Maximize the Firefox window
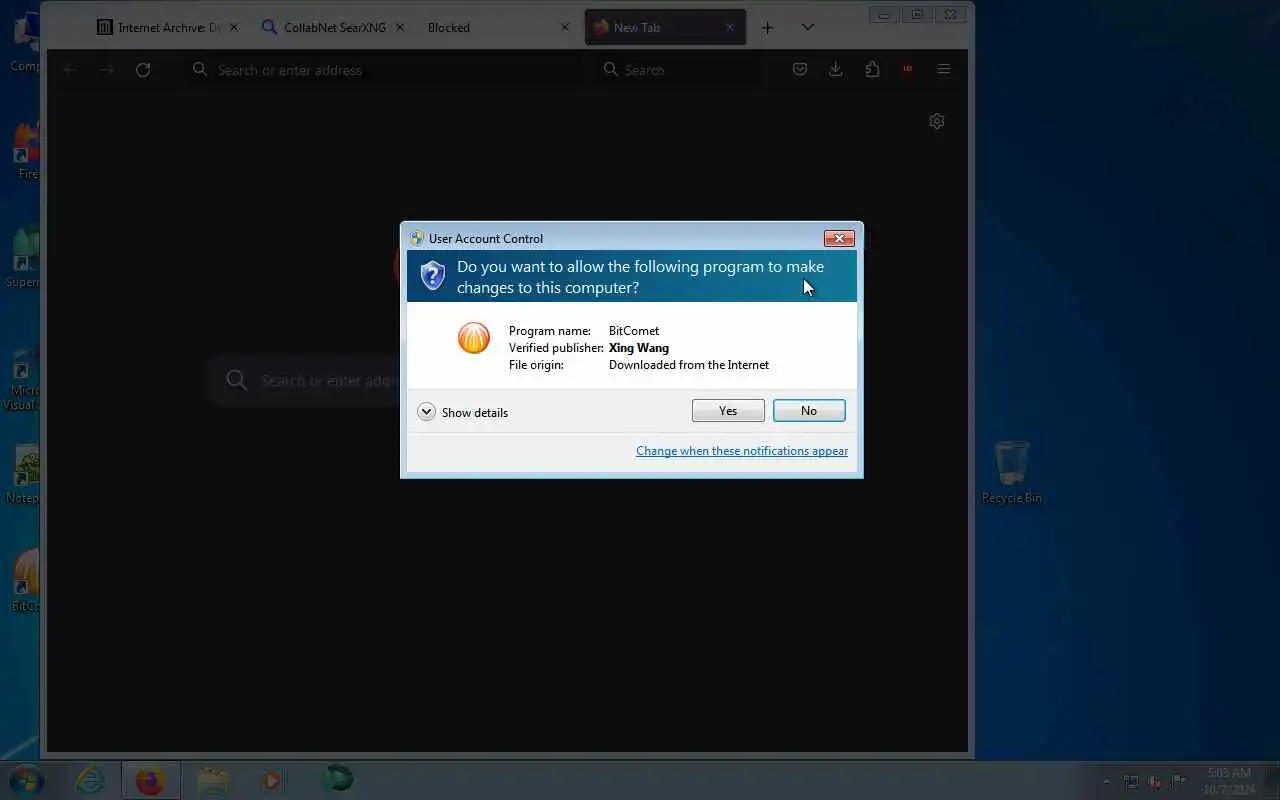 (x=917, y=15)
